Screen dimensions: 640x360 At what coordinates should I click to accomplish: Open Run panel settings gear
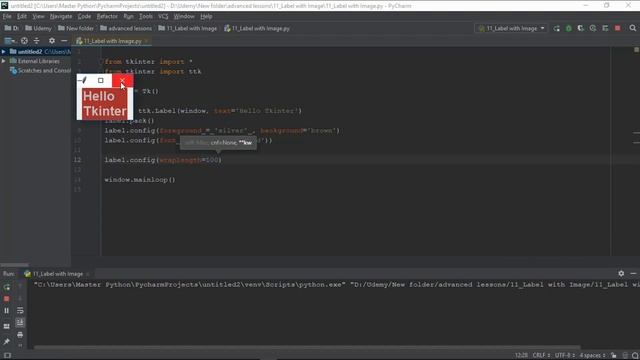coord(621,273)
